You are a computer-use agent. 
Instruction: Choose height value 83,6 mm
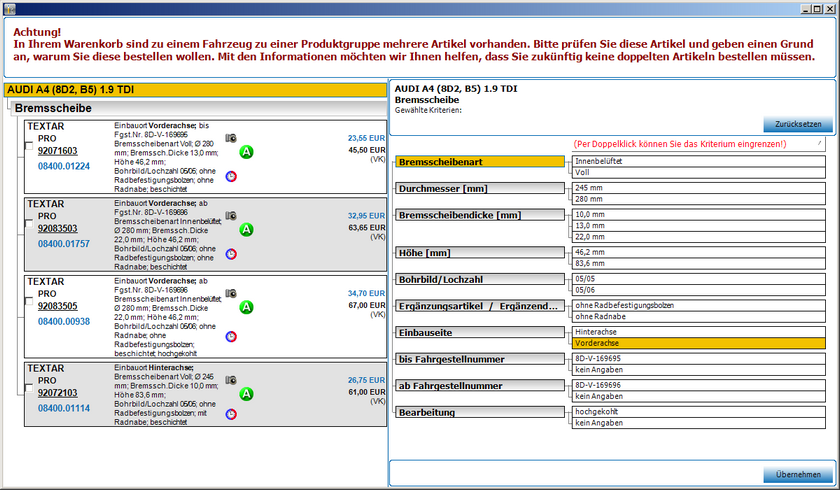point(699,263)
